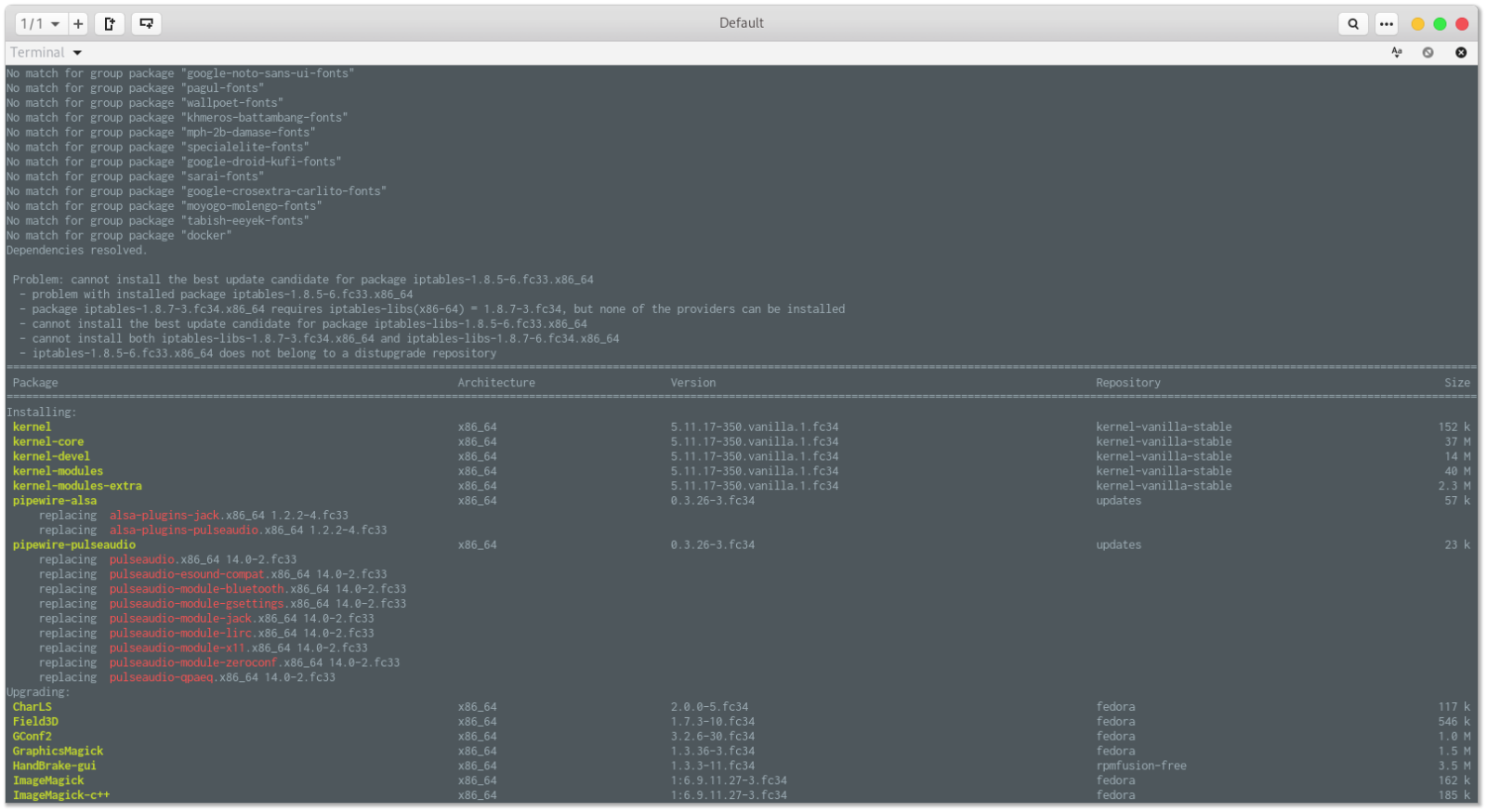The width and height of the screenshot is (1487, 812).
Task: Open the terminal search magnifier
Action: (1353, 24)
